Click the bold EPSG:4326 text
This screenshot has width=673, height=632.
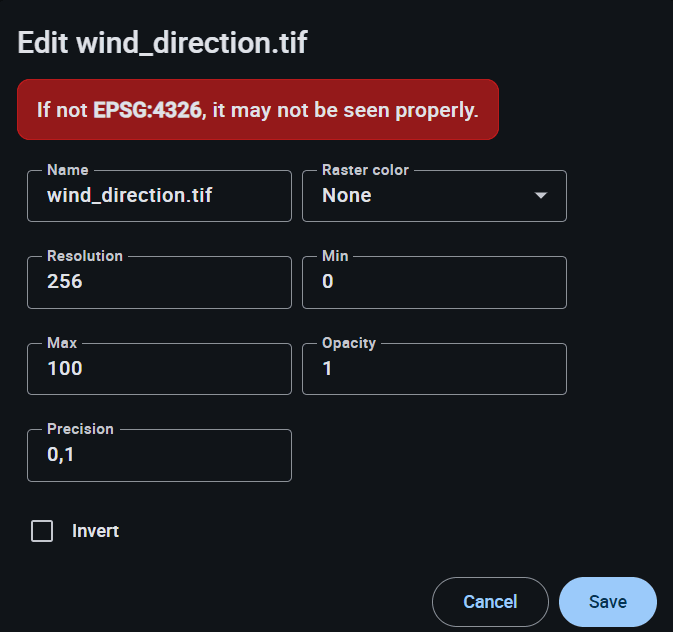(148, 110)
